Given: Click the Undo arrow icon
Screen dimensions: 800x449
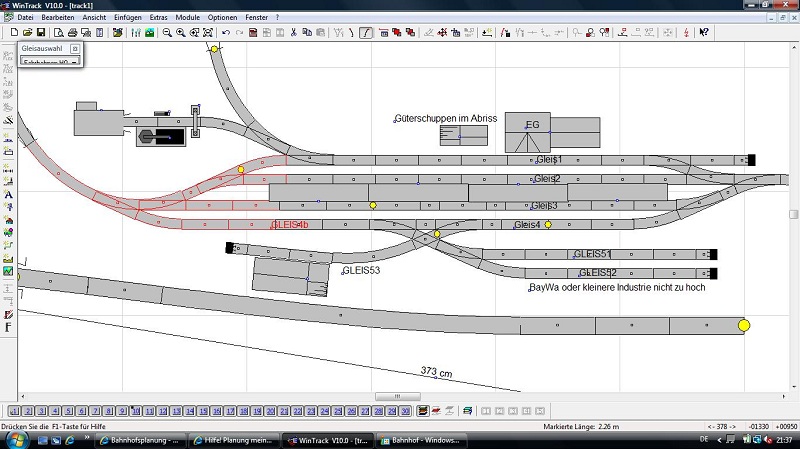Looking at the screenshot, I should pos(226,33).
